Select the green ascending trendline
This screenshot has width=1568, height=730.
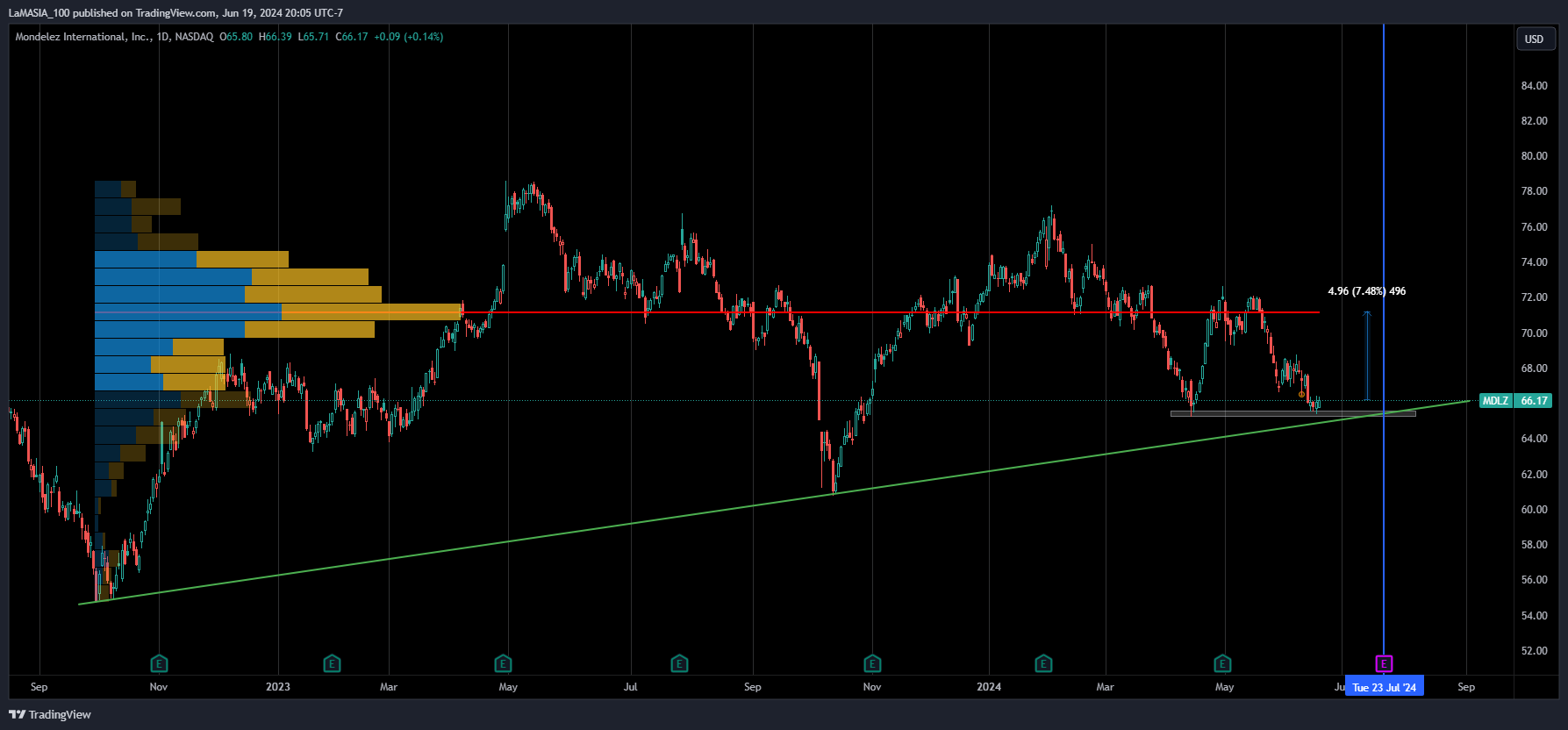(x=772, y=503)
